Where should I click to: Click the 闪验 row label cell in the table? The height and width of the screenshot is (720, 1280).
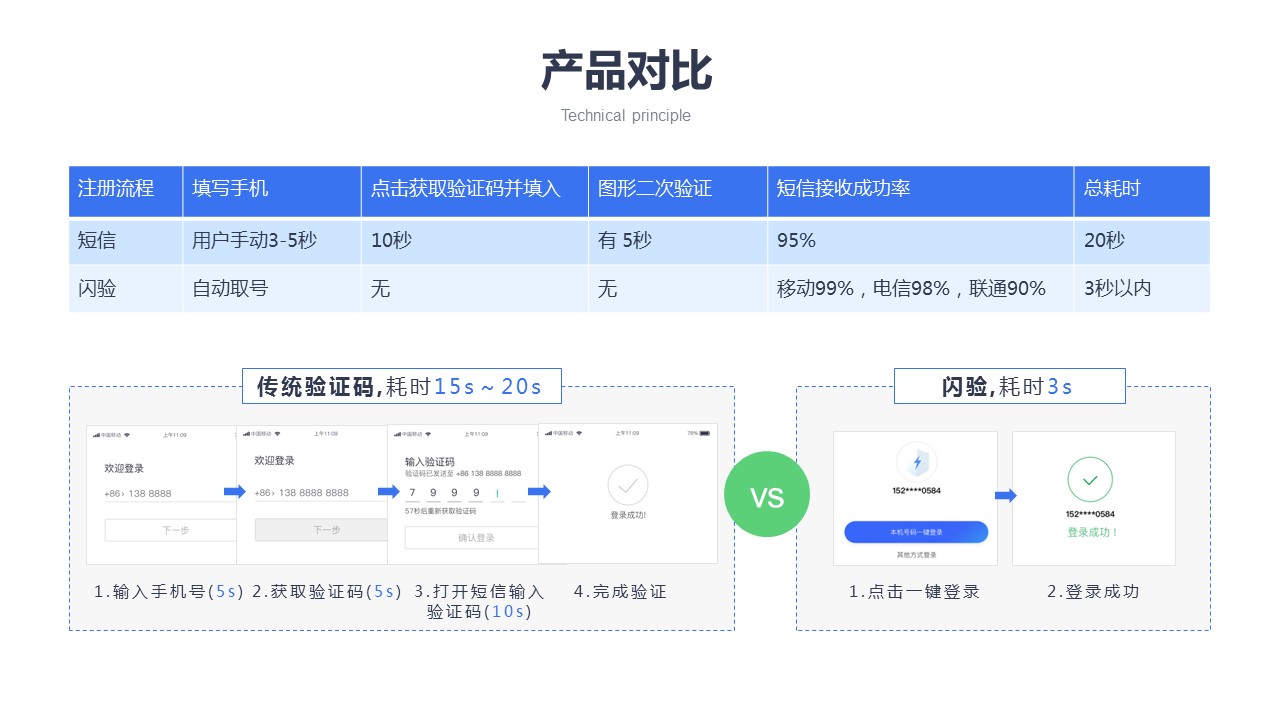pyautogui.click(x=126, y=288)
